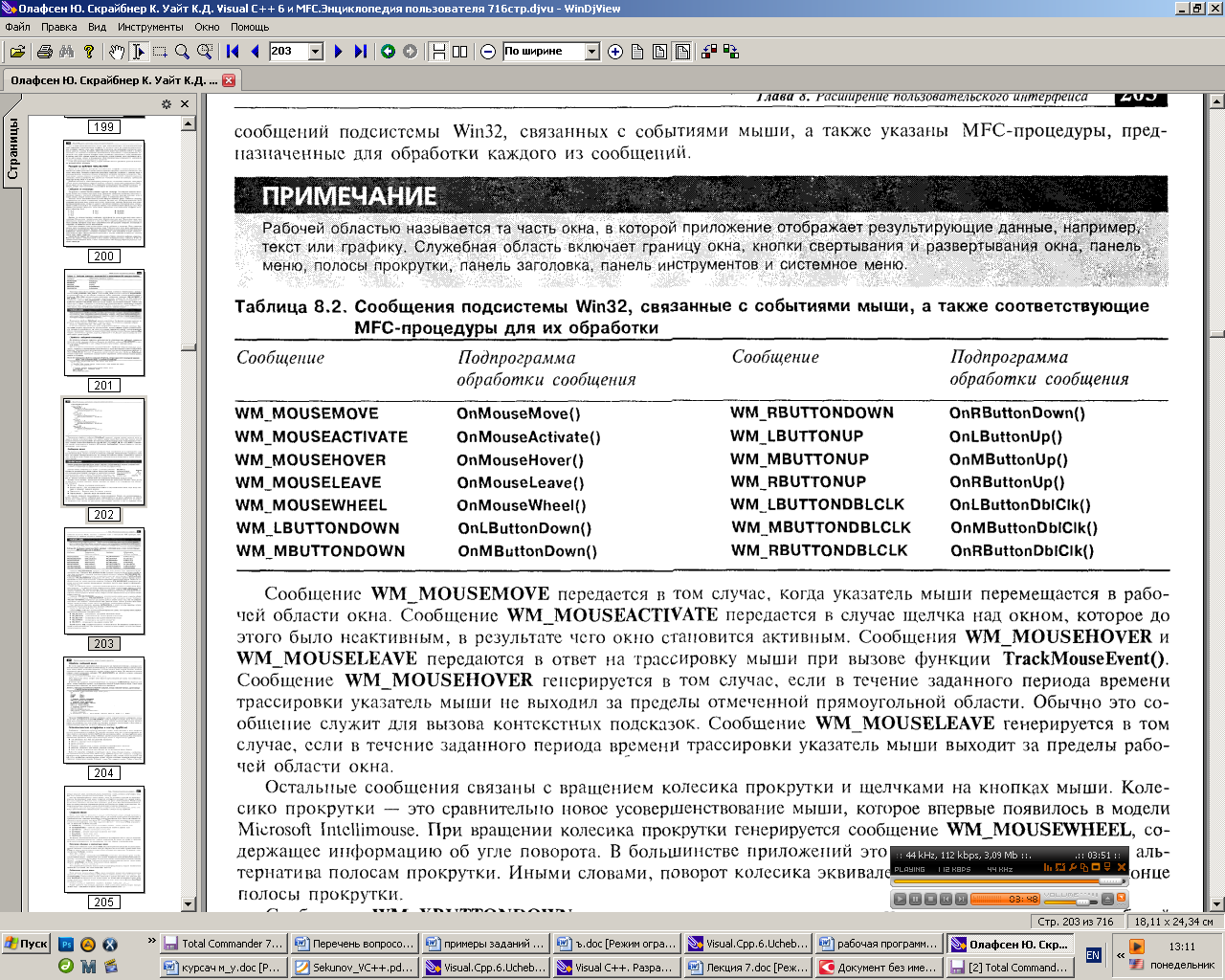Click the EN language indicator
Image resolution: width=1225 pixels, height=980 pixels.
[1094, 955]
